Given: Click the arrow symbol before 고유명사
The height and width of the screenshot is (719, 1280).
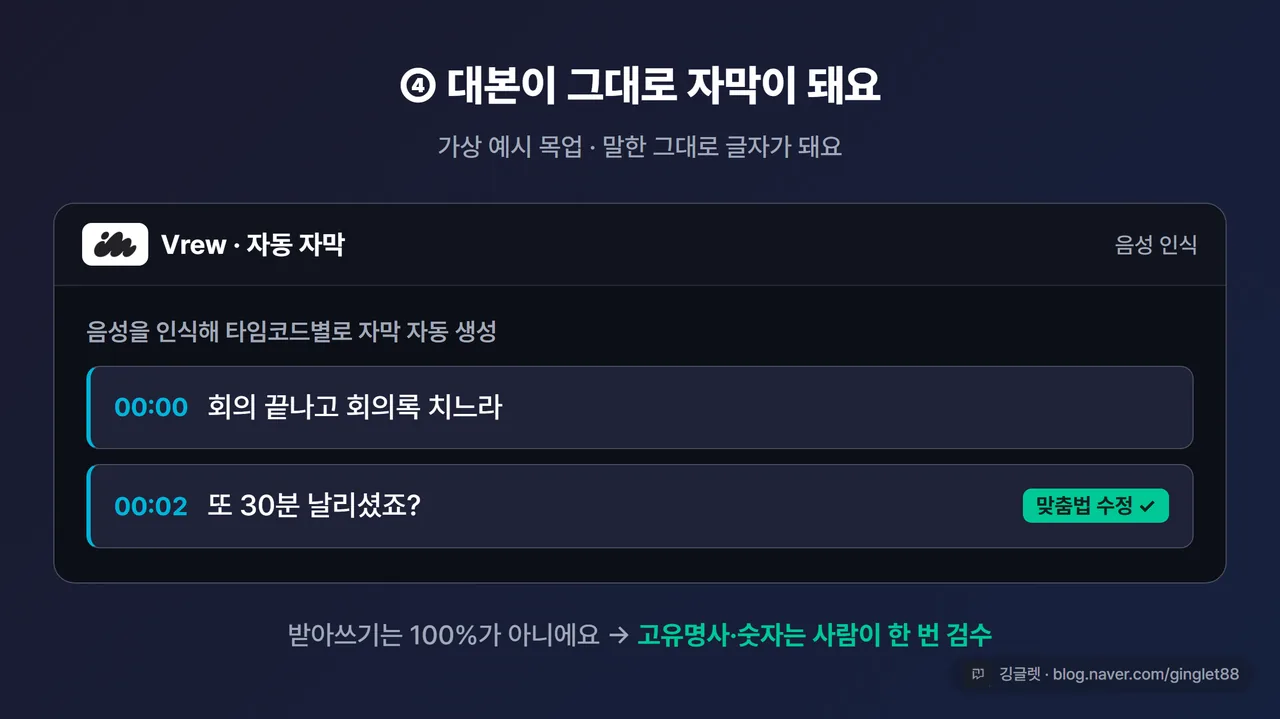Looking at the screenshot, I should click(618, 635).
